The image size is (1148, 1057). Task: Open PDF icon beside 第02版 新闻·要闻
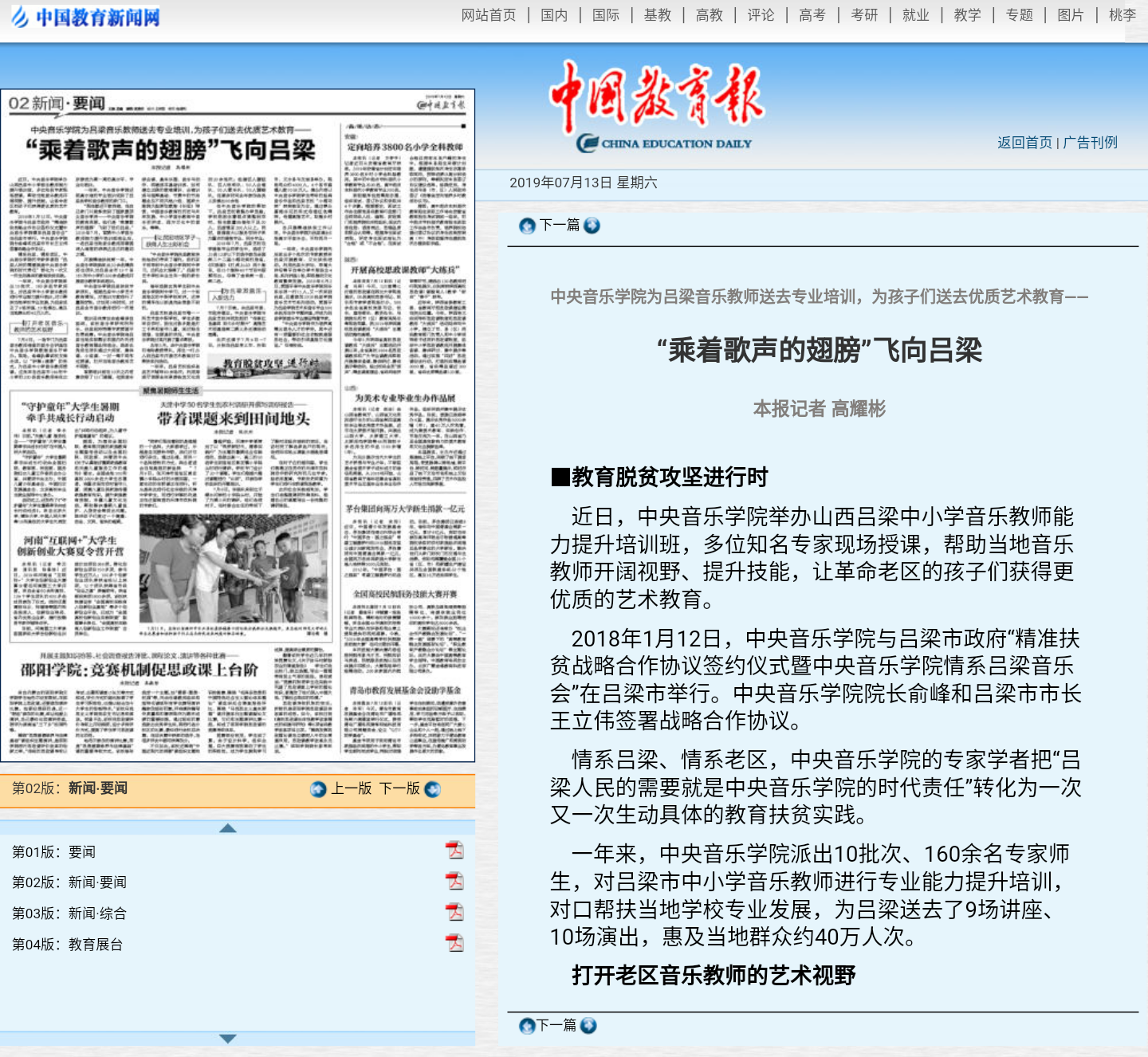click(x=454, y=881)
